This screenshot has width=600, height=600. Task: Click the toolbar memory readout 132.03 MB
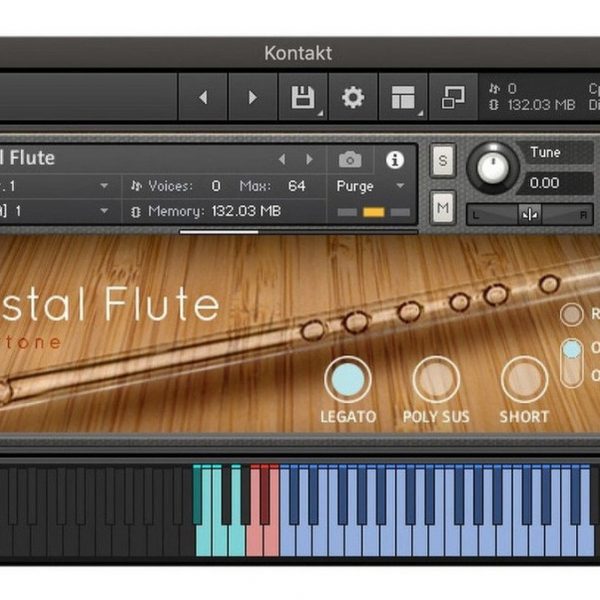[541, 105]
